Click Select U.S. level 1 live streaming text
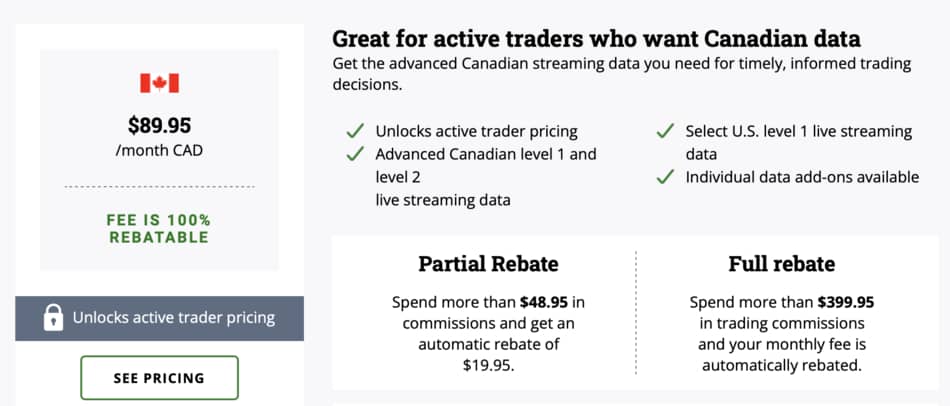Image resolution: width=950 pixels, height=406 pixels. click(799, 142)
